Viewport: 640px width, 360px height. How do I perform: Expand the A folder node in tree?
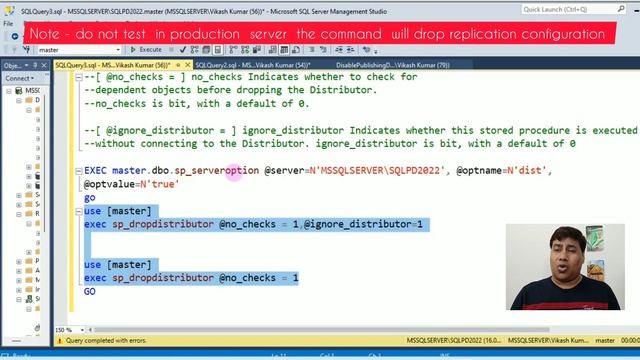coord(19,271)
